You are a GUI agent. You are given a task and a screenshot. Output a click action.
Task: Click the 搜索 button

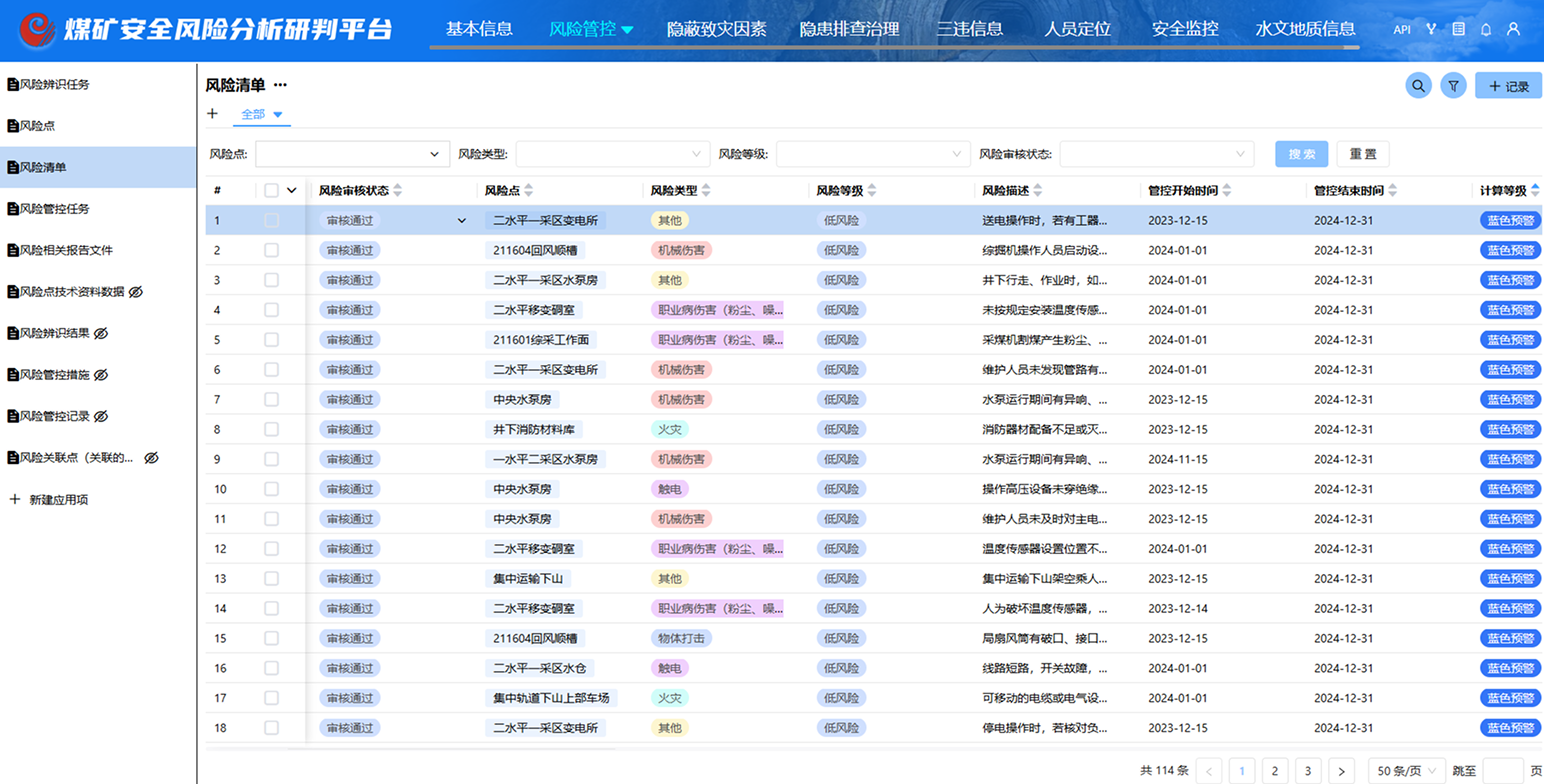(1302, 154)
